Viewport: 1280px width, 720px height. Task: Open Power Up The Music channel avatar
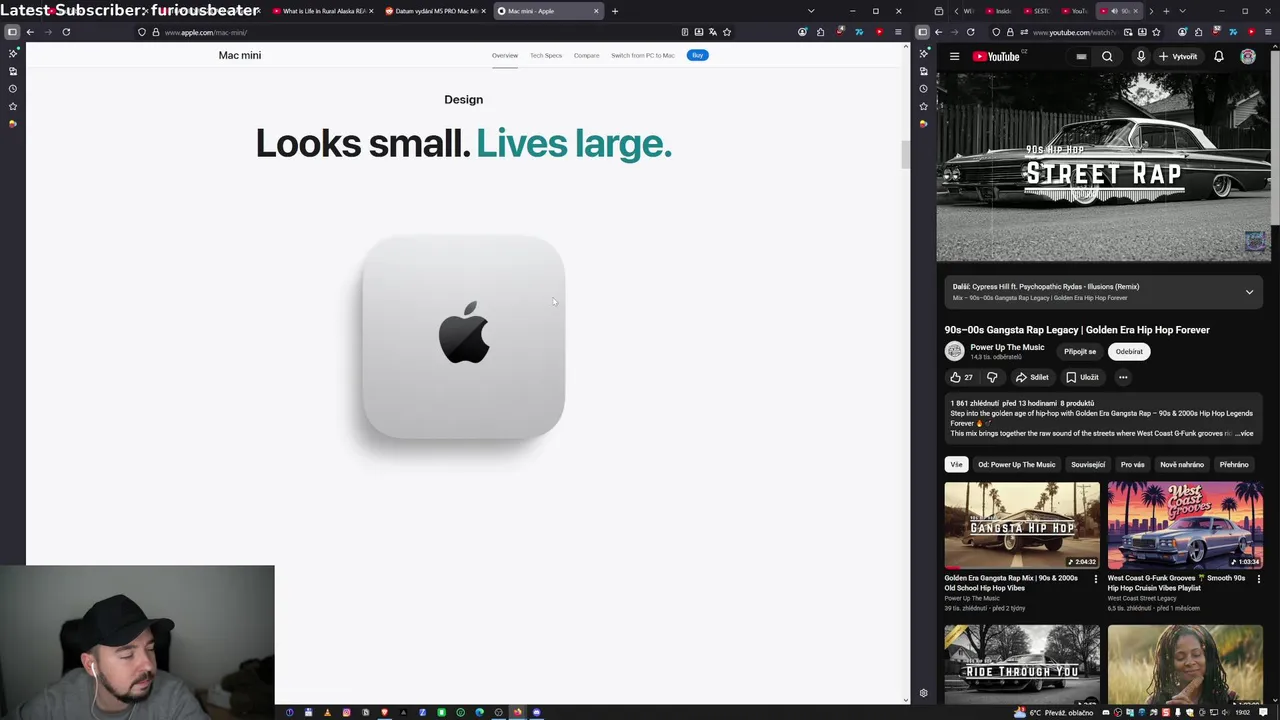(954, 351)
